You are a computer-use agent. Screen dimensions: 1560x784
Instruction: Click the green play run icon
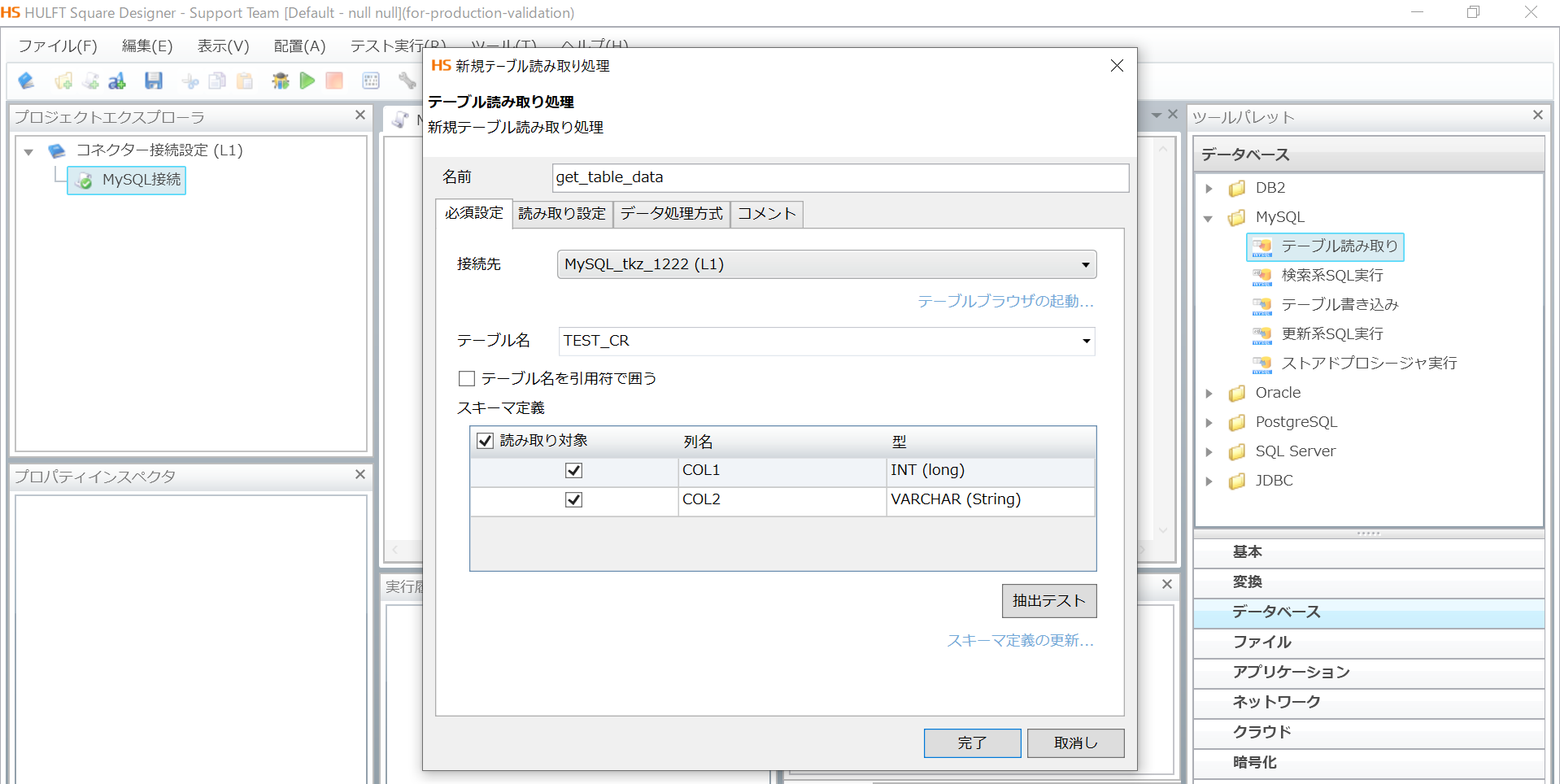[x=307, y=81]
